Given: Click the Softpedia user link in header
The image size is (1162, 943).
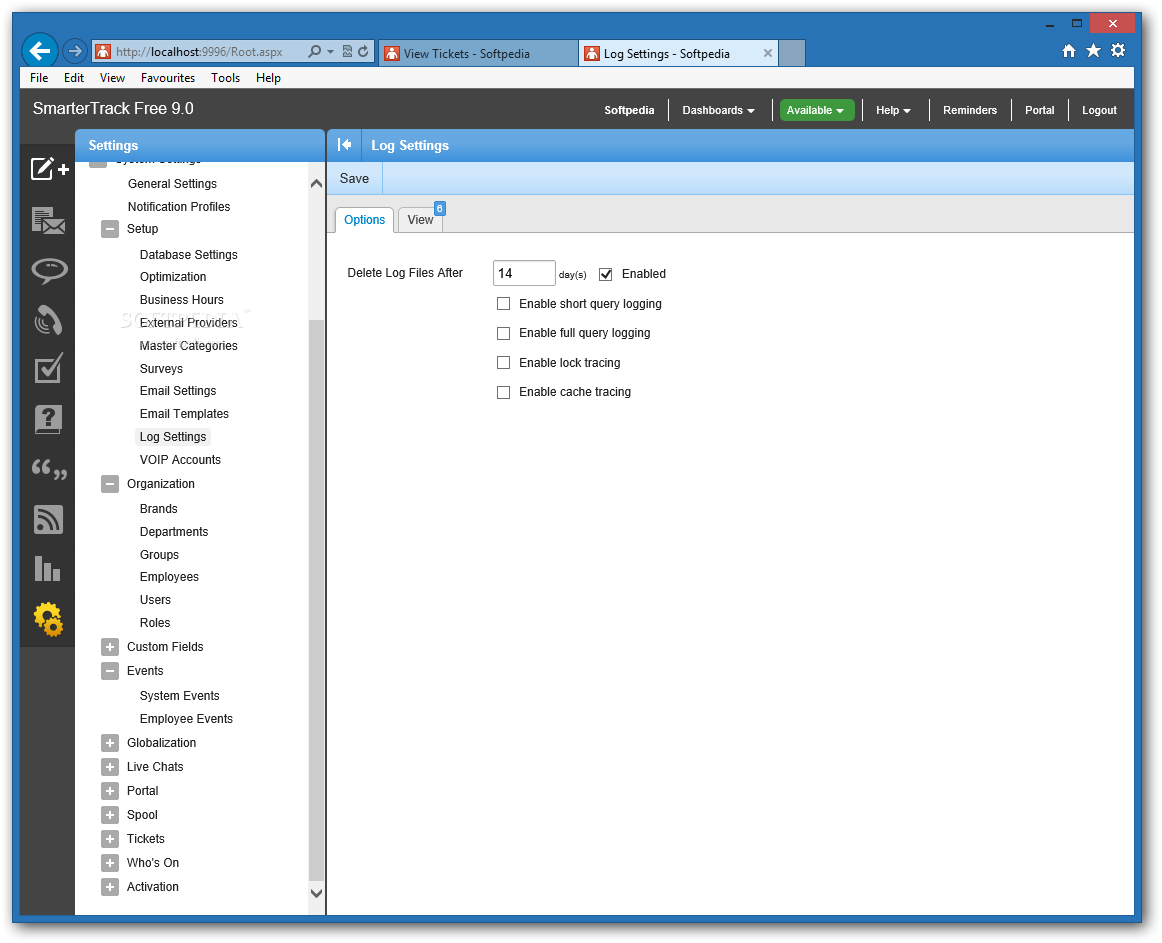Looking at the screenshot, I should click(629, 110).
